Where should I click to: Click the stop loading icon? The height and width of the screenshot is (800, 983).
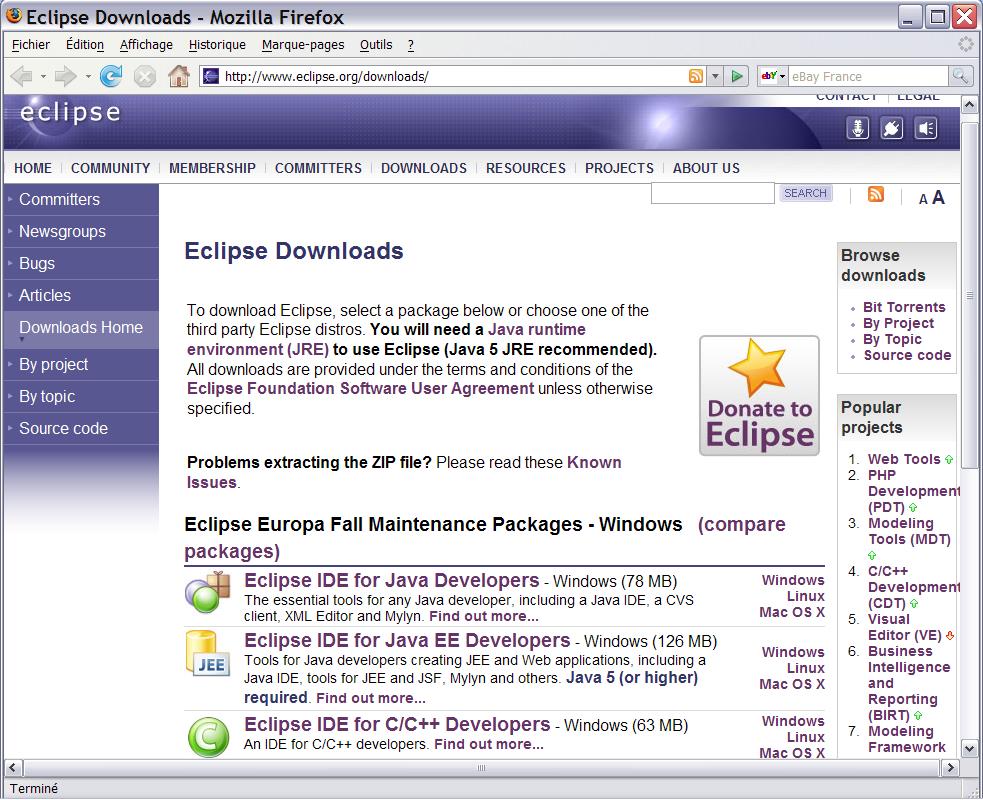coord(145,76)
